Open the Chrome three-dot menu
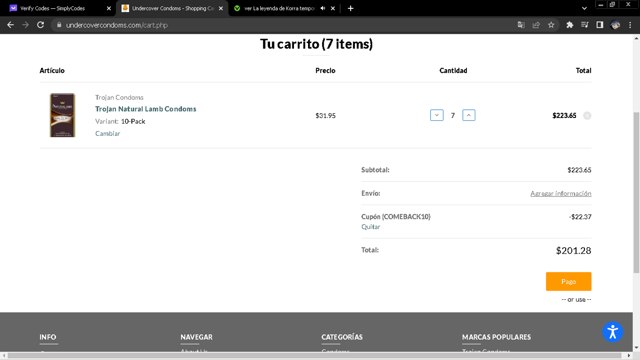This screenshot has width=640, height=360. click(x=630, y=25)
